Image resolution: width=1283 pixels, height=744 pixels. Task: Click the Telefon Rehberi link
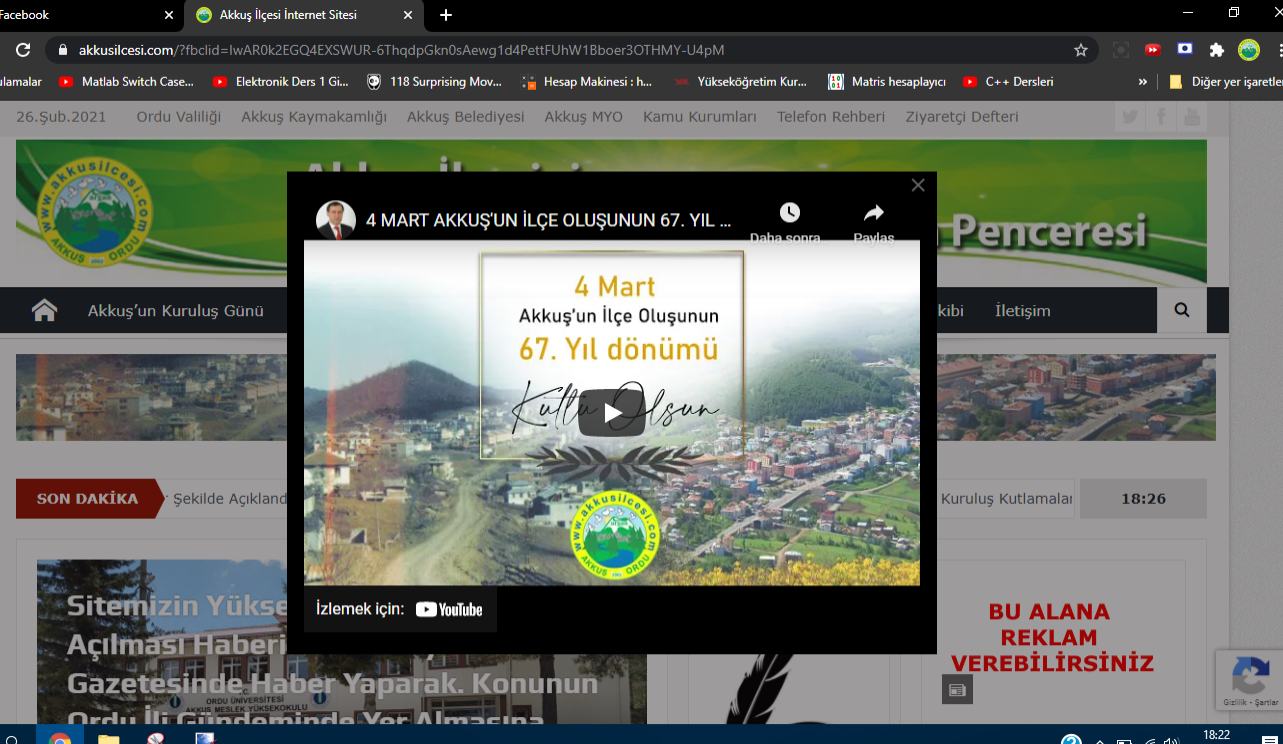tap(830, 117)
